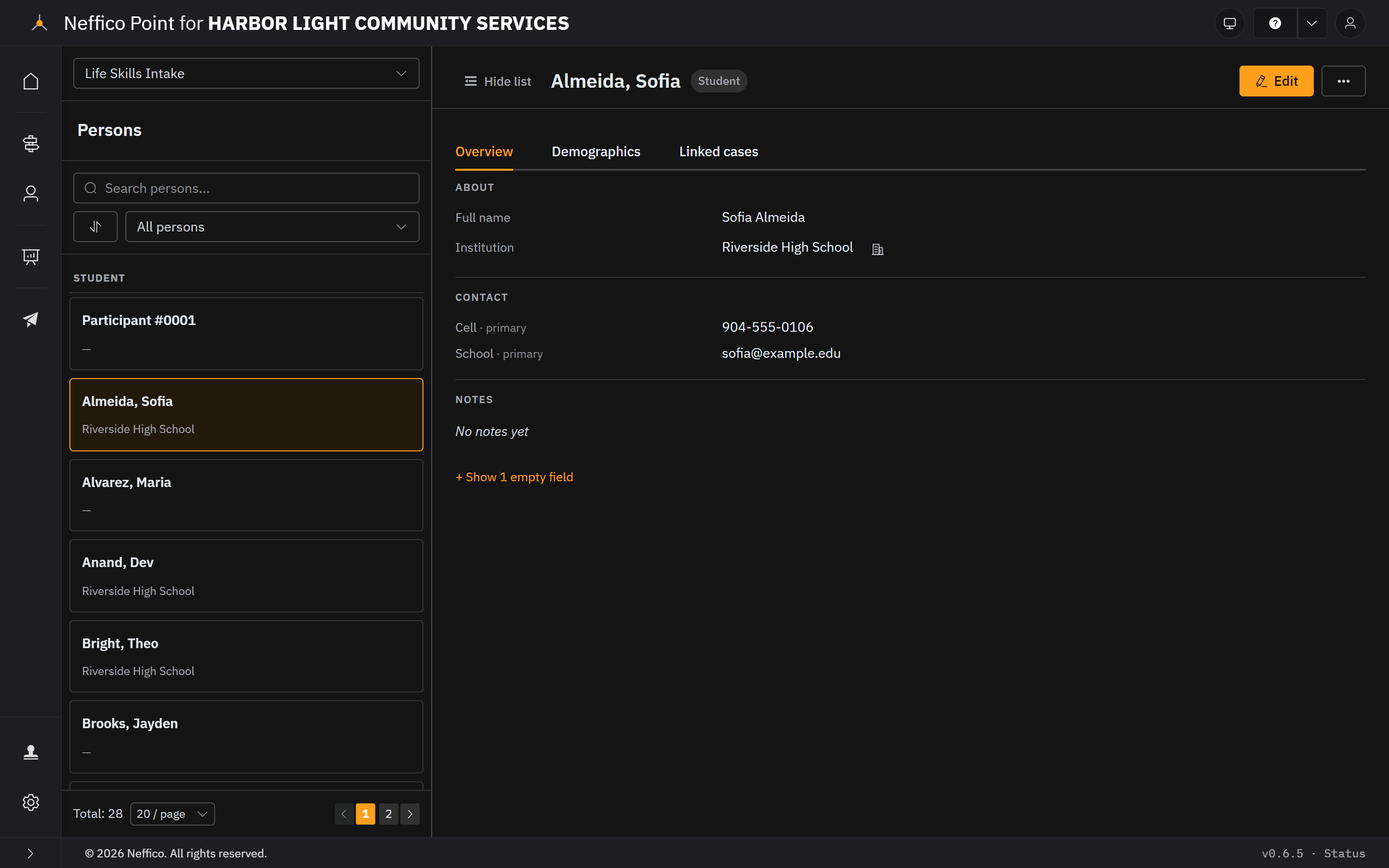Go to page 2 of persons
This screenshot has width=1389, height=868.
coord(389,814)
